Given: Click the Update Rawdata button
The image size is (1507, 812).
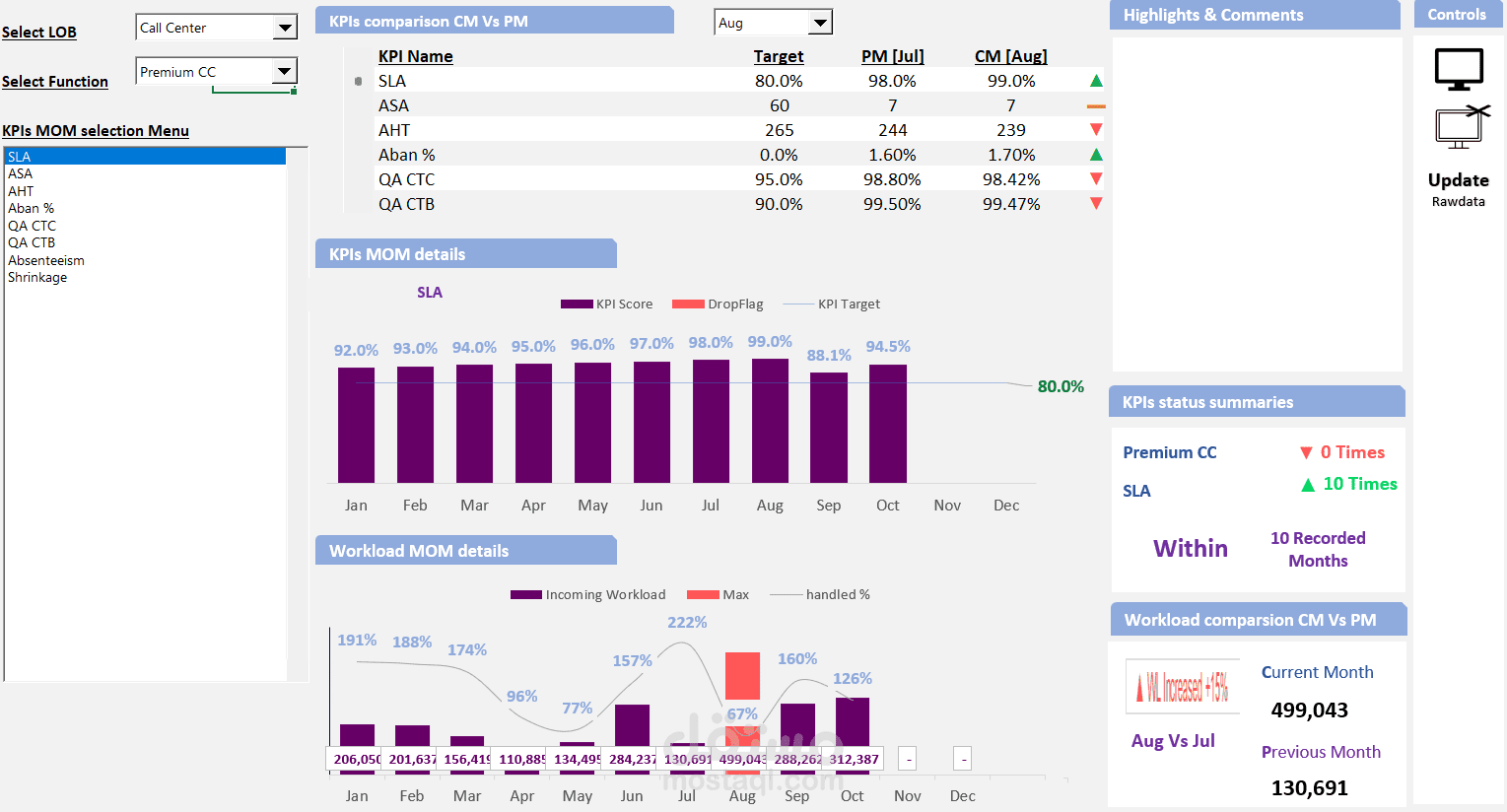Looking at the screenshot, I should click(x=1459, y=189).
